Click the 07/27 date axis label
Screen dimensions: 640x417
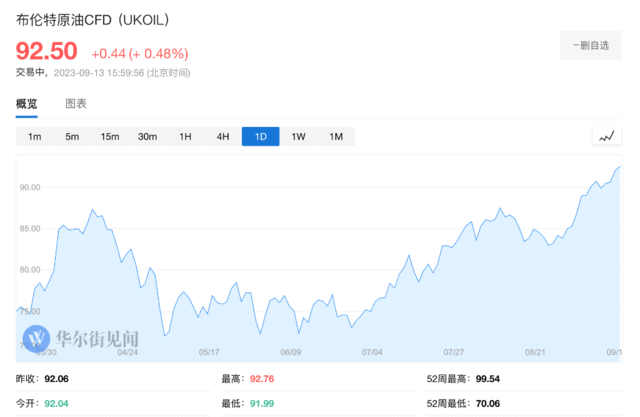coord(454,352)
